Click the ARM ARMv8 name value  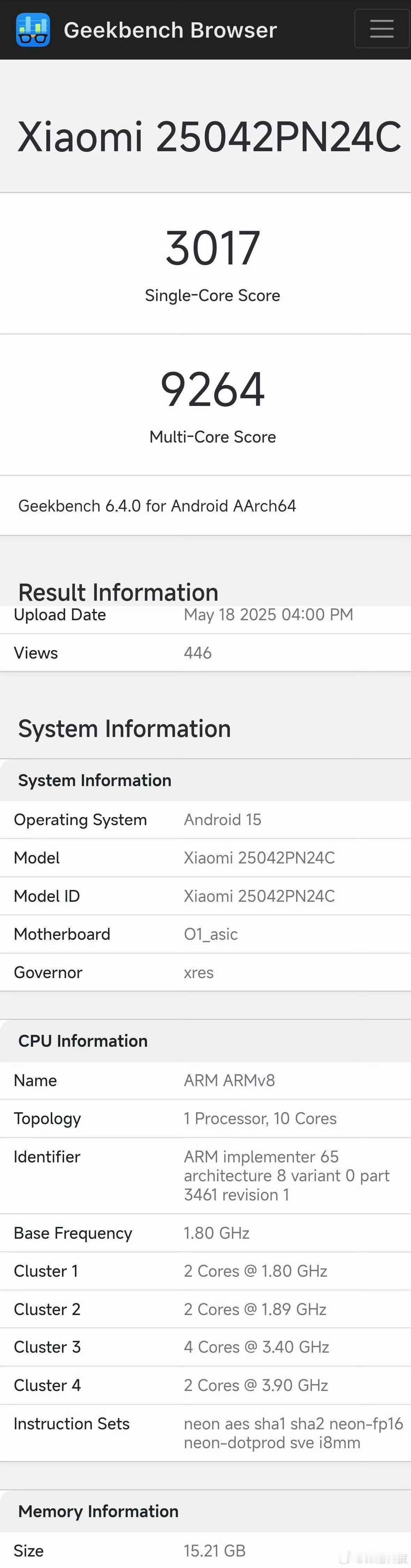[229, 1081]
